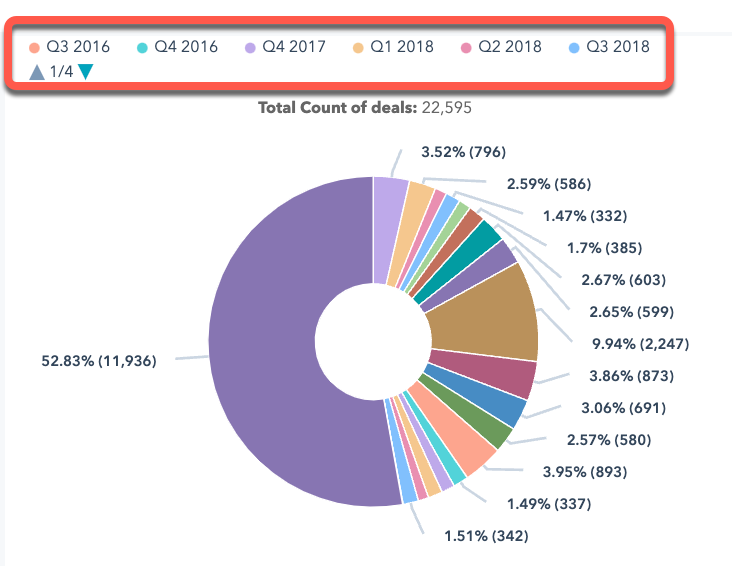Click the 3.52% (796) data label
The height and width of the screenshot is (566, 732).
(x=463, y=152)
